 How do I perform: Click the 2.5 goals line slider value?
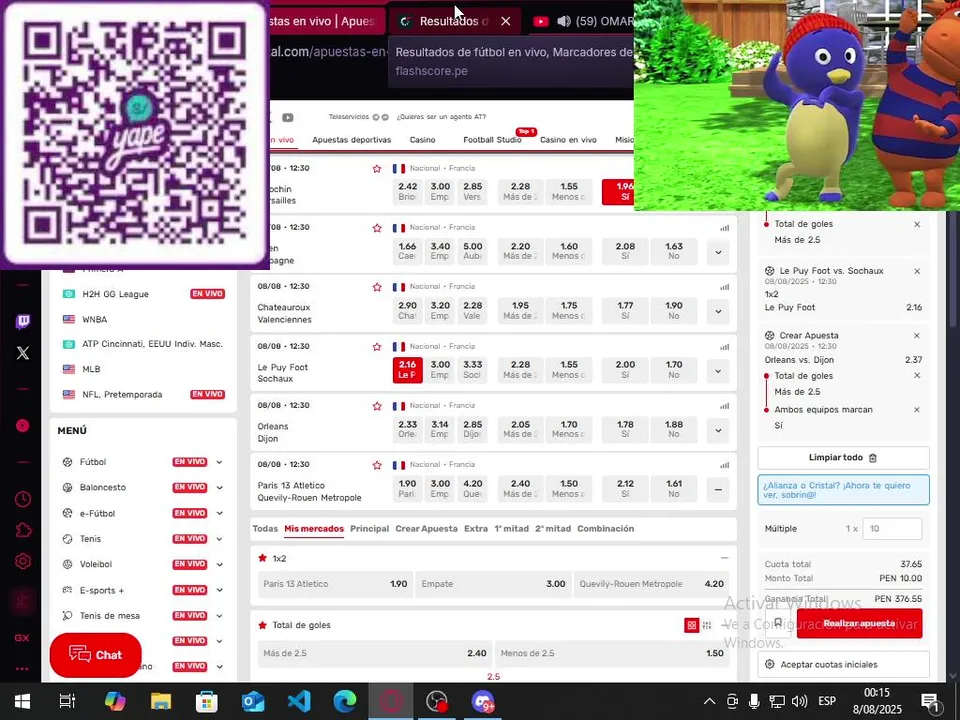pyautogui.click(x=493, y=677)
